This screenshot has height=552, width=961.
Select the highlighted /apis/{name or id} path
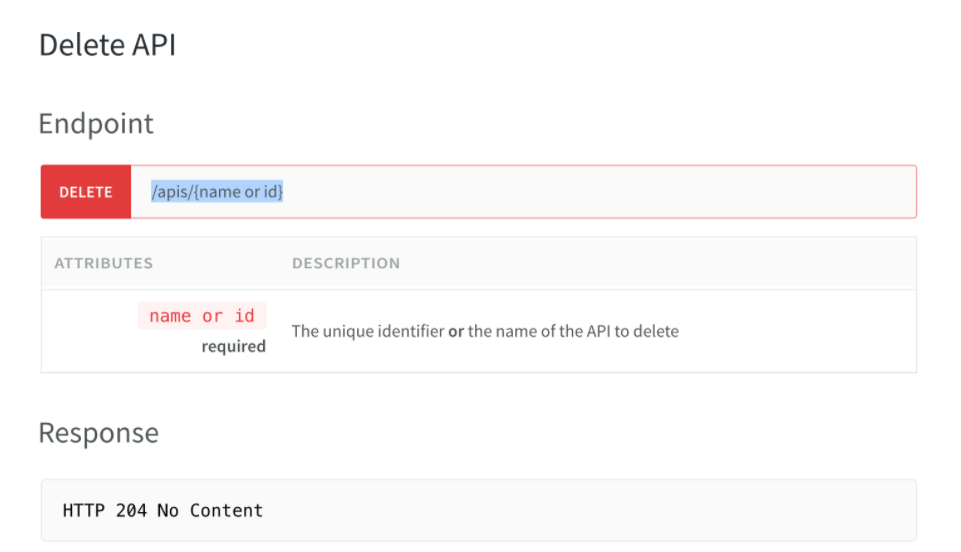click(x=217, y=192)
